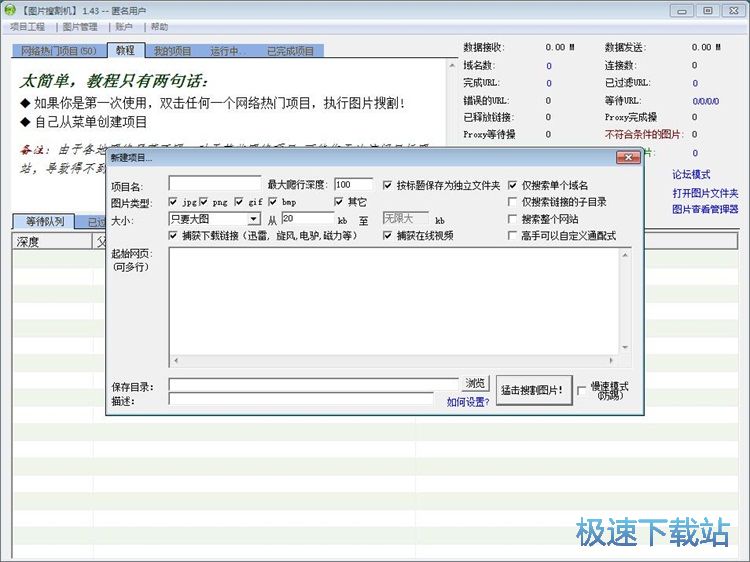The width and height of the screenshot is (750, 562).
Task: Open the 运行中 tab
Action: (x=227, y=51)
